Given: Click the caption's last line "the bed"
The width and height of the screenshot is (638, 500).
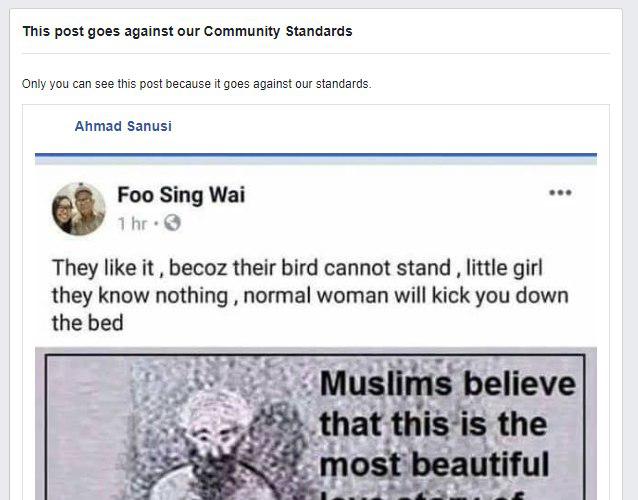Looking at the screenshot, I should 87,323.
